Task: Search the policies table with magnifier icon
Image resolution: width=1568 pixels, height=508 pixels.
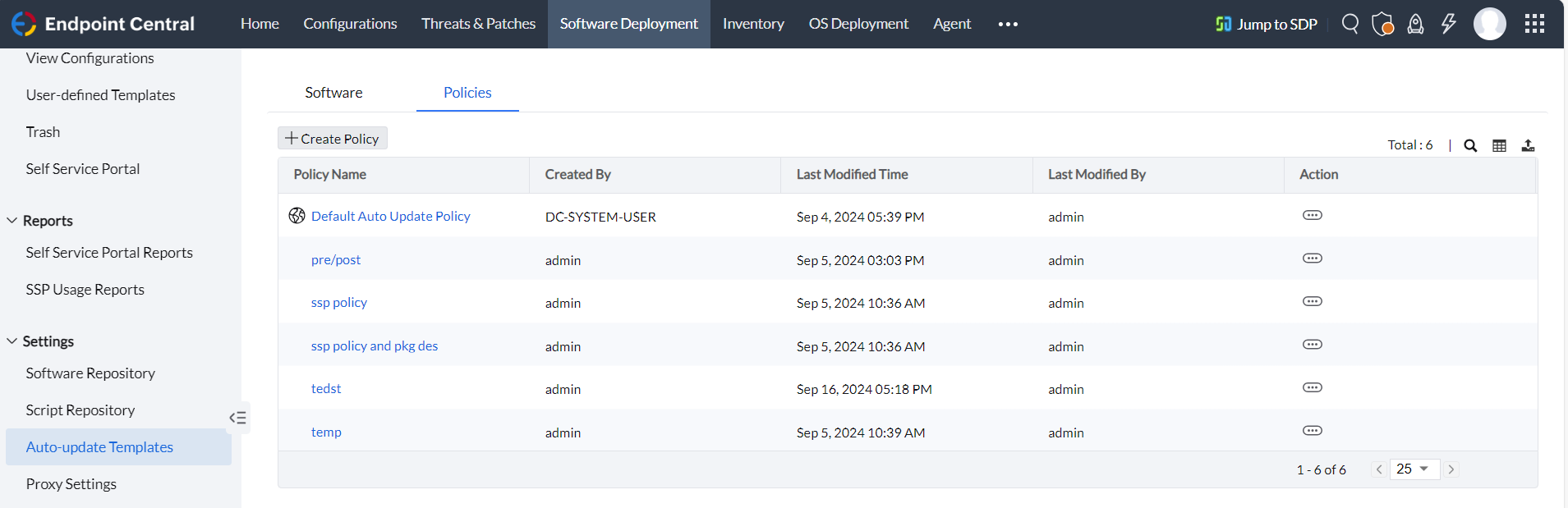Action: pyautogui.click(x=1470, y=145)
